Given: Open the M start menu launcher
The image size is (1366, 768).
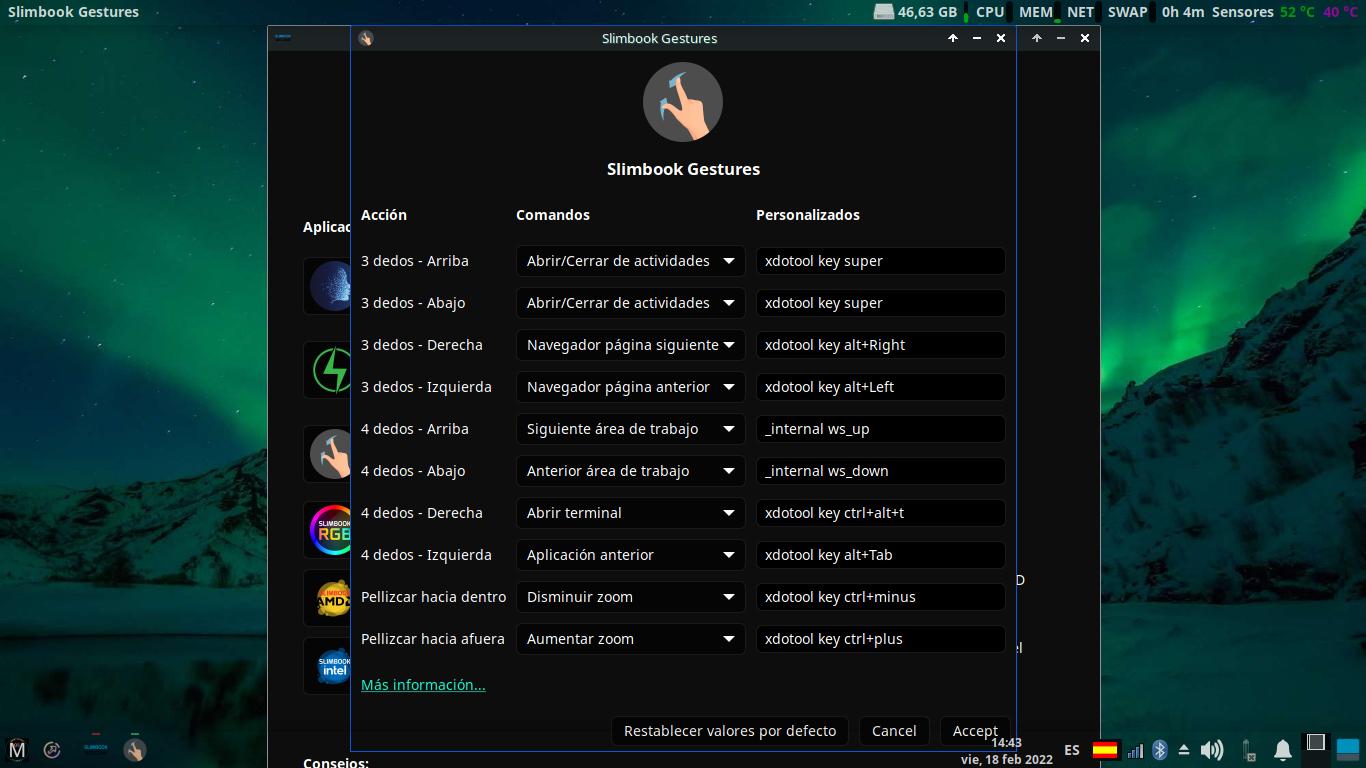Looking at the screenshot, I should (x=17, y=749).
